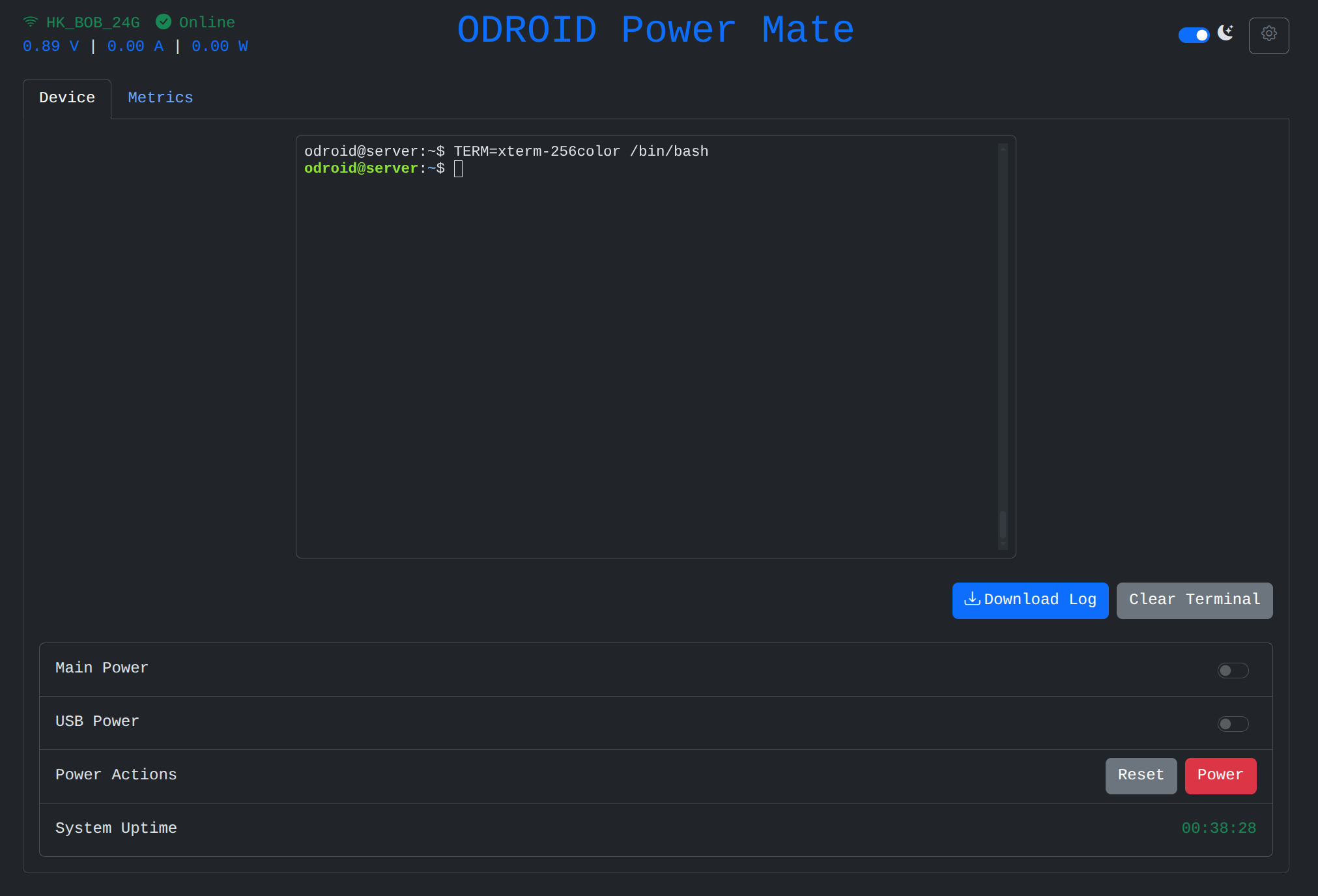
Task: Click the moon dark-mode icon
Action: tap(1225, 33)
